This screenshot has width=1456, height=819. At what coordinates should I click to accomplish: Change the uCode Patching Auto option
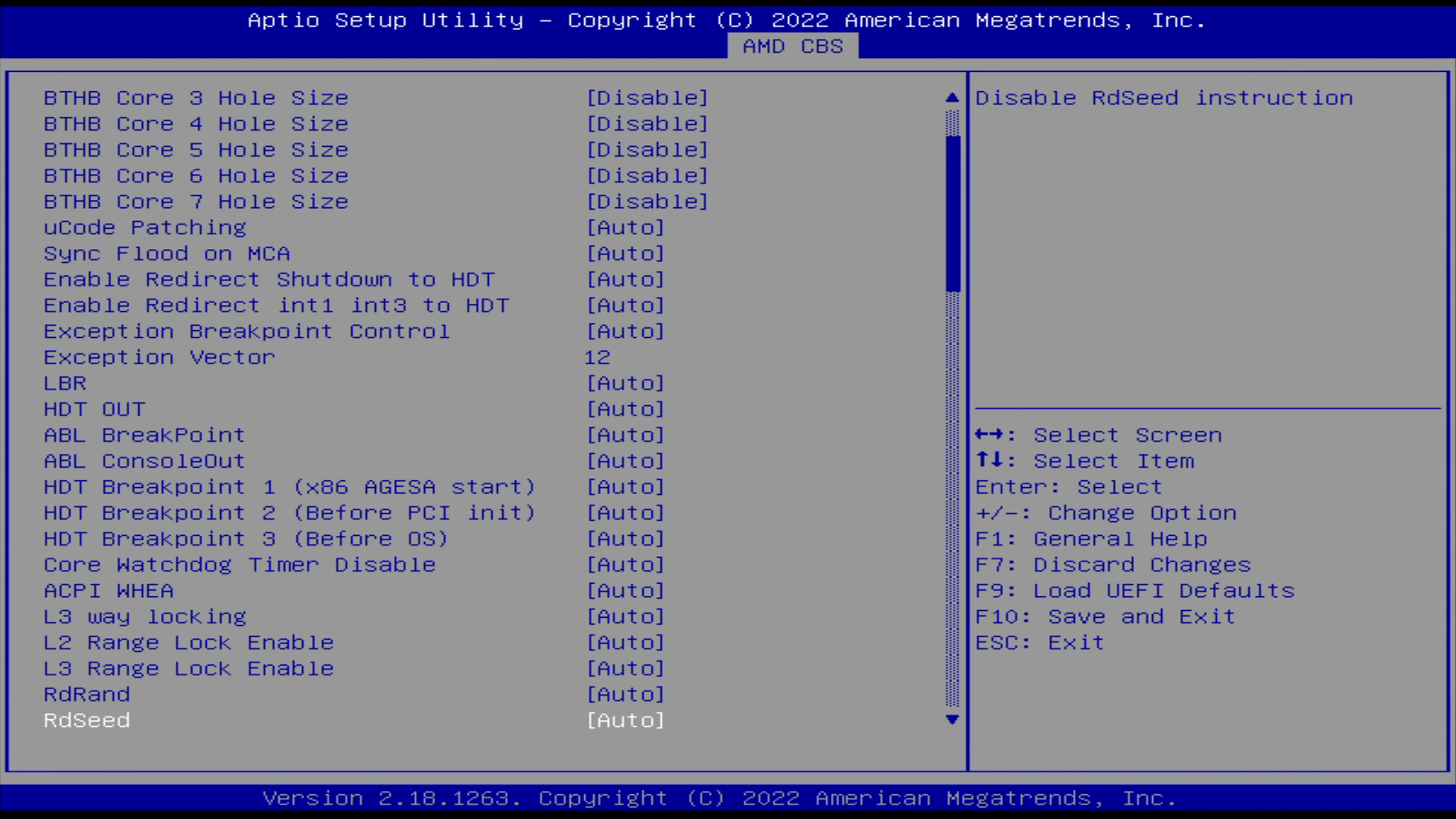click(x=625, y=228)
